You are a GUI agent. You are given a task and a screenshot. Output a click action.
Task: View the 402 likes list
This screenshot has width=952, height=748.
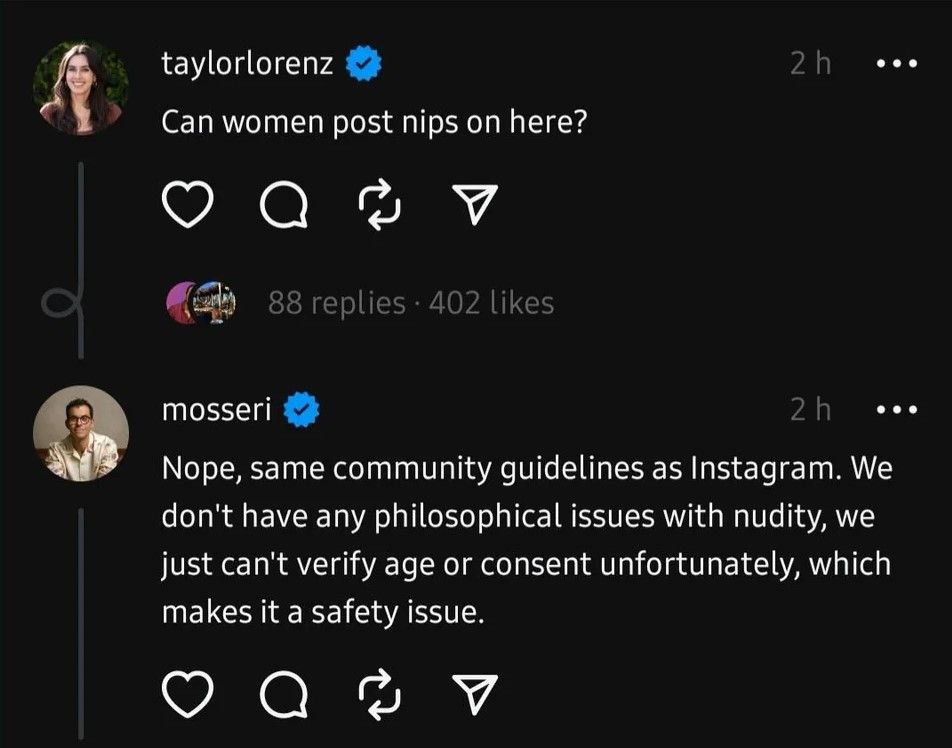click(x=491, y=303)
